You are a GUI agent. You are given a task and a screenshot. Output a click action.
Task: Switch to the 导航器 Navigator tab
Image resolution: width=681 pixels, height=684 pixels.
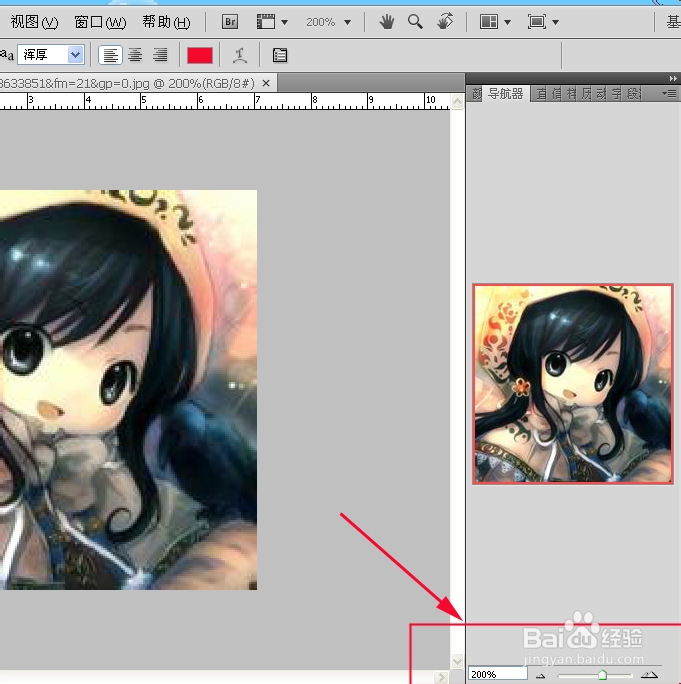[505, 93]
